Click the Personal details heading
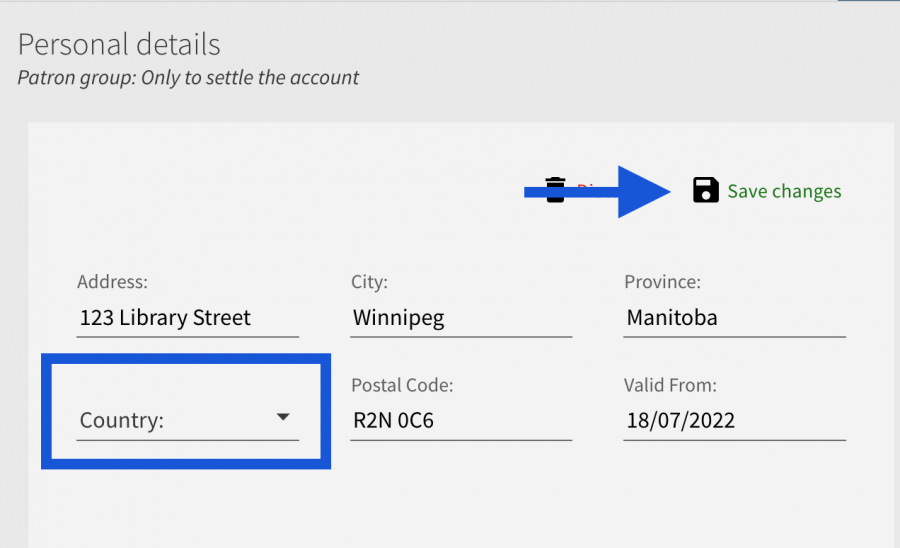The width and height of the screenshot is (900, 548). pyautogui.click(x=119, y=45)
